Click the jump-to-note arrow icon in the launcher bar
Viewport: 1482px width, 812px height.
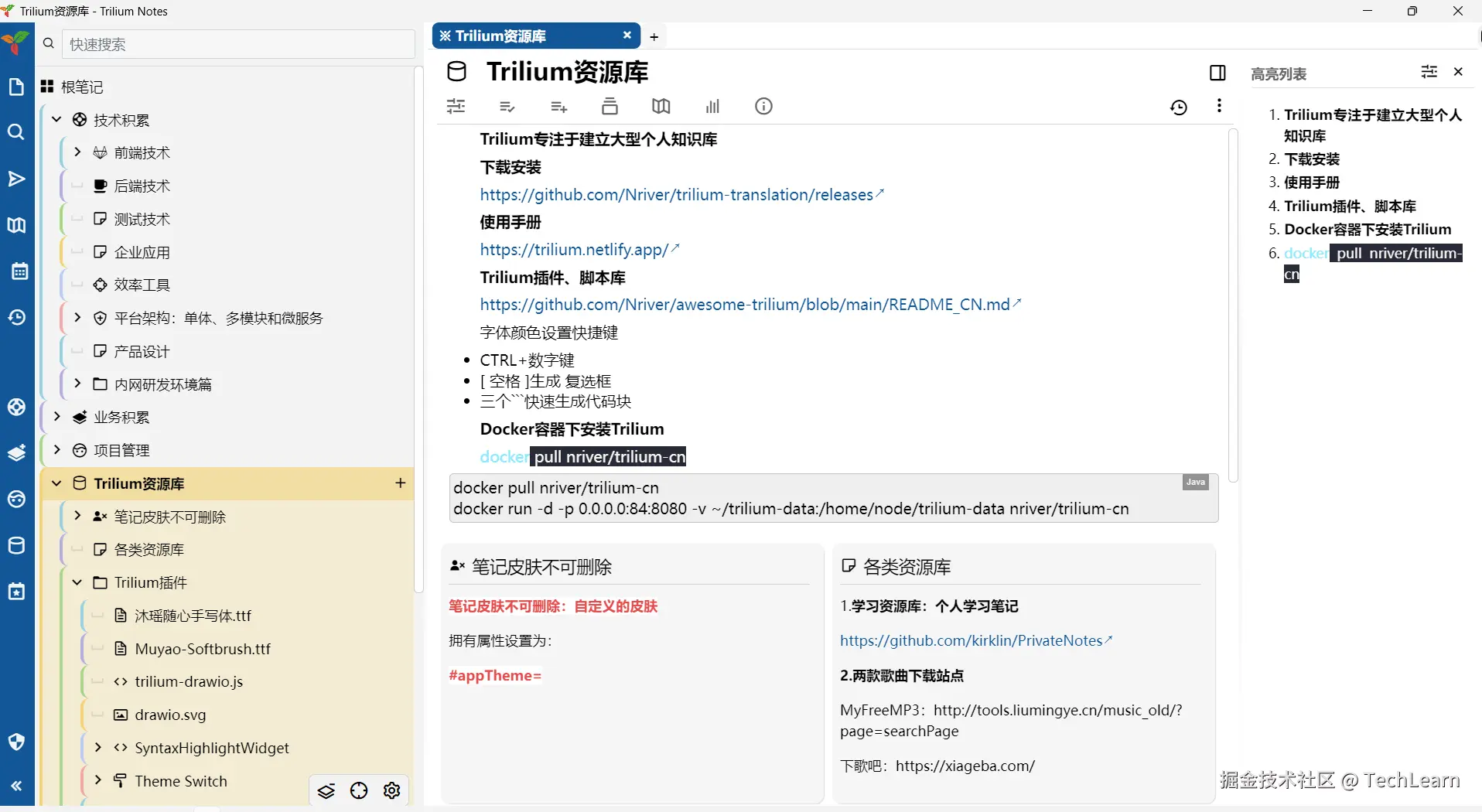pyautogui.click(x=16, y=179)
